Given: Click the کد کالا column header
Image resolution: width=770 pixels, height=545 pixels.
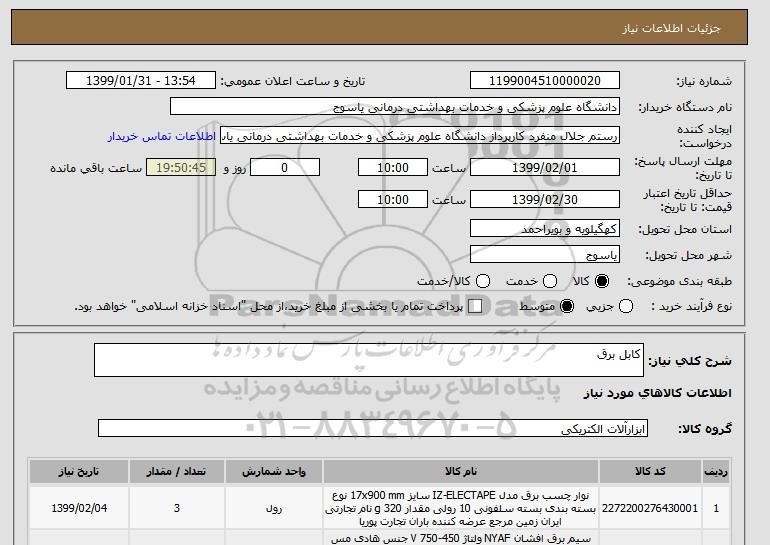Looking at the screenshot, I should pos(650,471).
